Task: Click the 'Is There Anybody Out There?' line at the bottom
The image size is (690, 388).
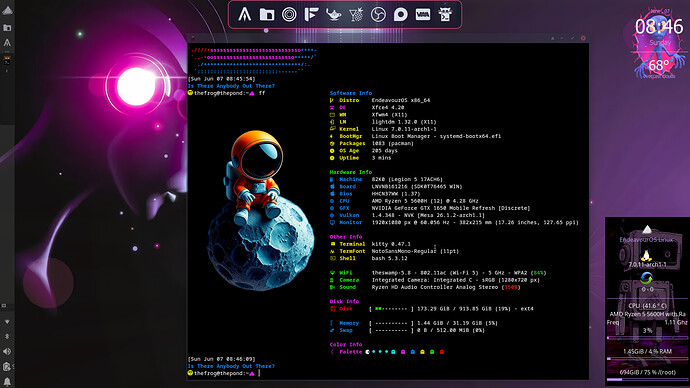Action: (231, 366)
